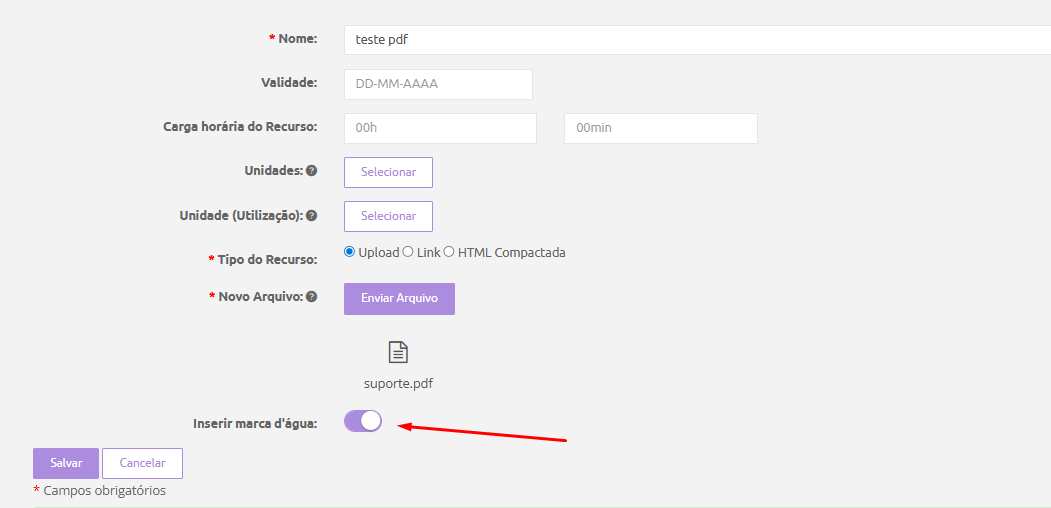
Task: Toggle the Inserir marca d'água switch
Action: tap(363, 421)
